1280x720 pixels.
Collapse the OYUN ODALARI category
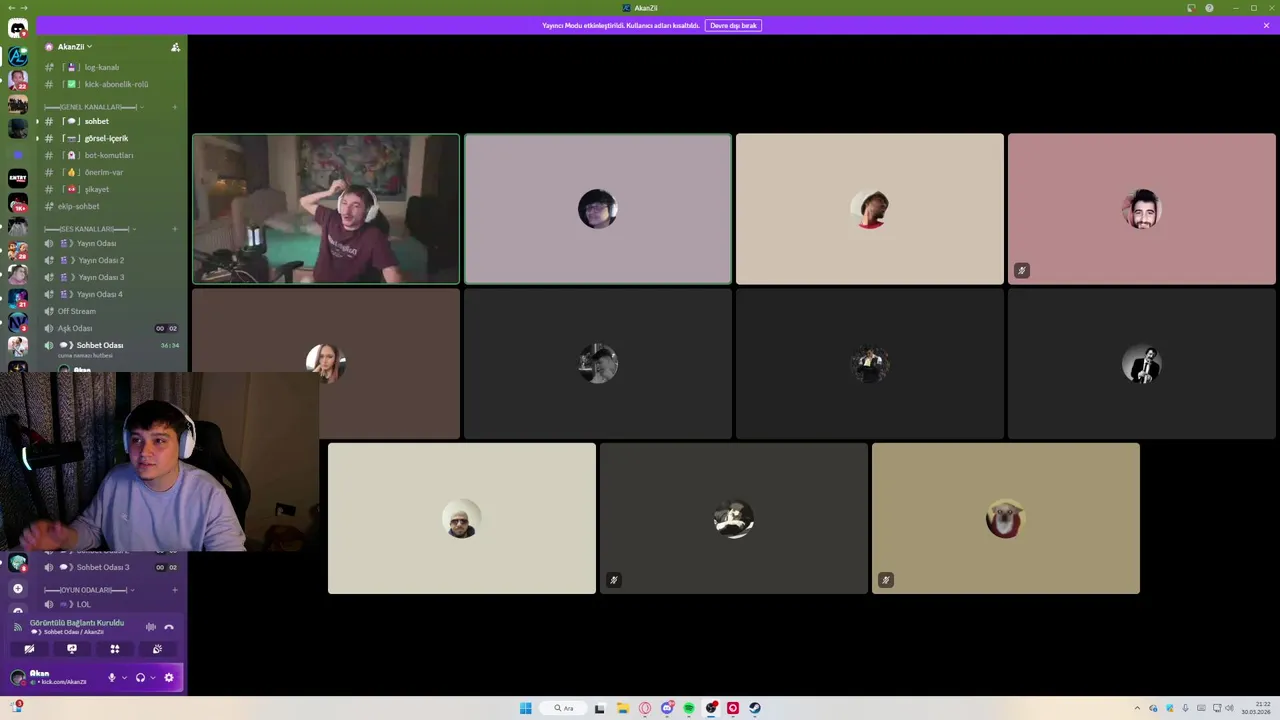pos(87,590)
